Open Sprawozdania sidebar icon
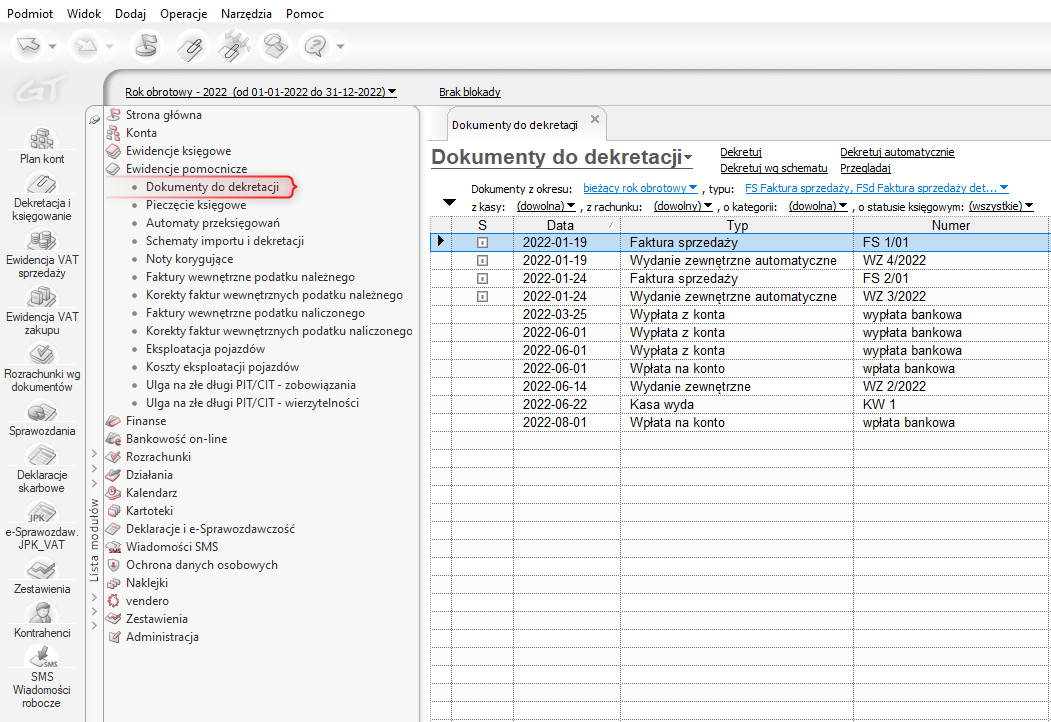 click(x=42, y=412)
